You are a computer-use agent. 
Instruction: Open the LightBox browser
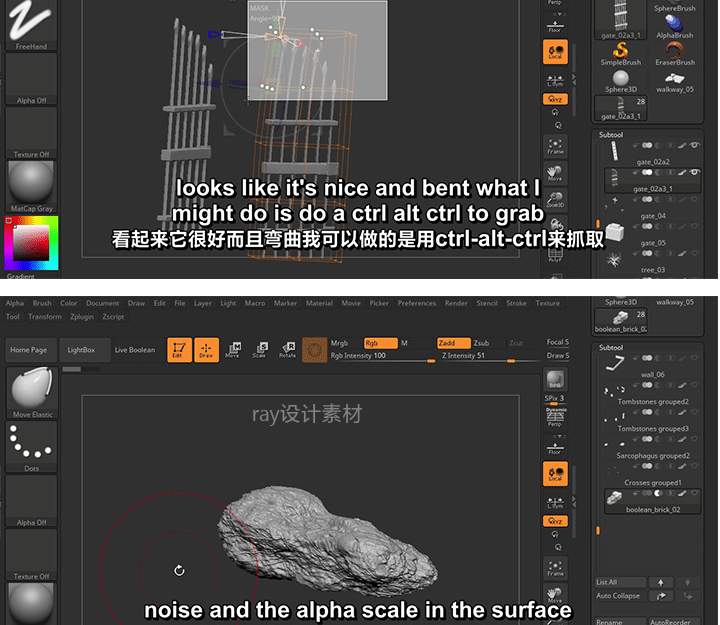click(85, 350)
